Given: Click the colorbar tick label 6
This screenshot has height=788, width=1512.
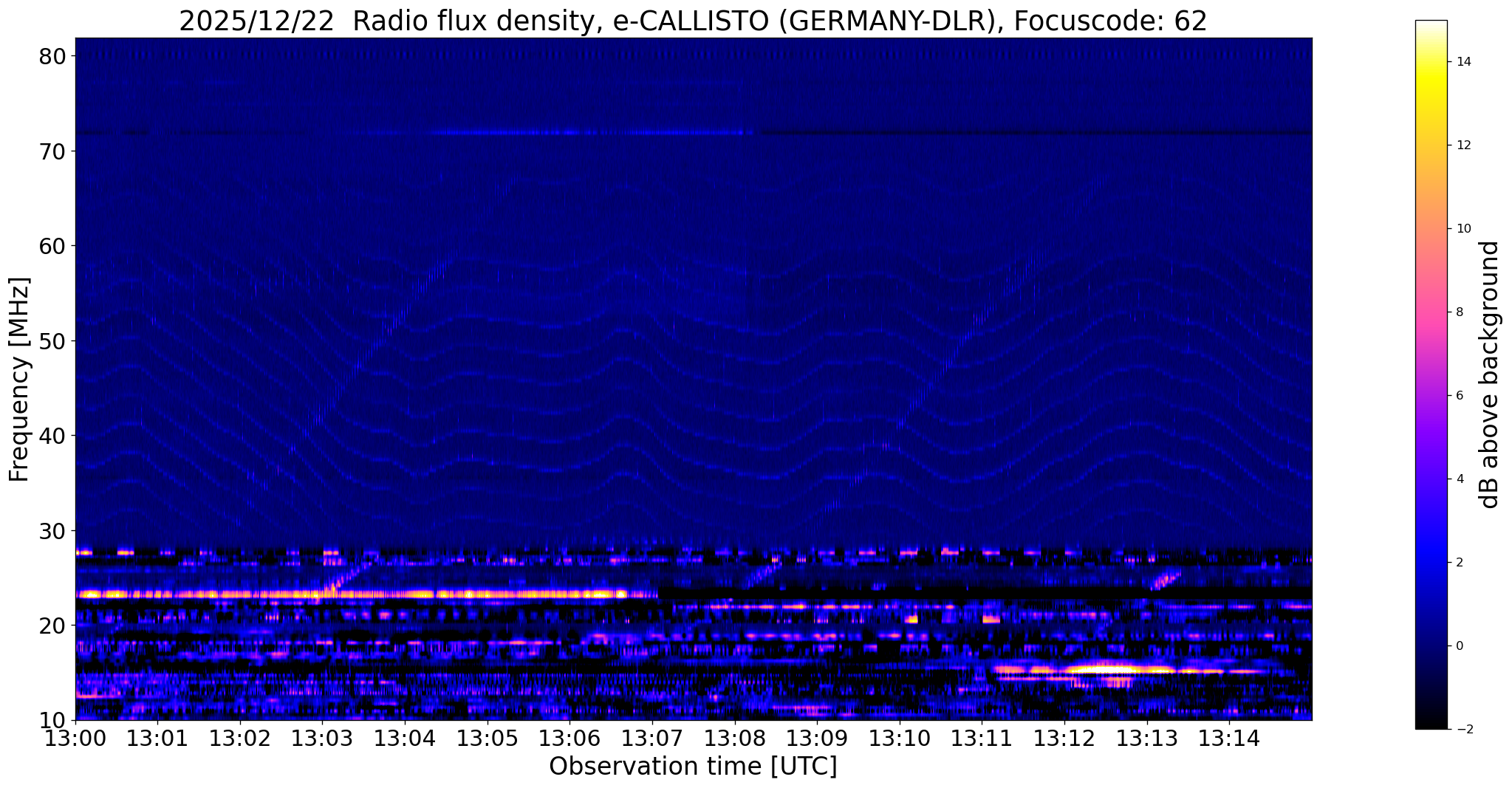Looking at the screenshot, I should [1458, 396].
